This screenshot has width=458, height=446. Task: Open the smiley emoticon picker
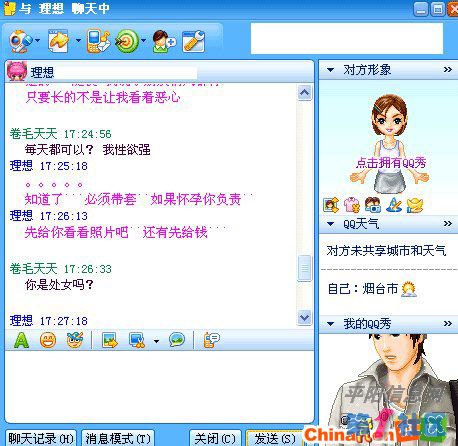click(x=48, y=340)
